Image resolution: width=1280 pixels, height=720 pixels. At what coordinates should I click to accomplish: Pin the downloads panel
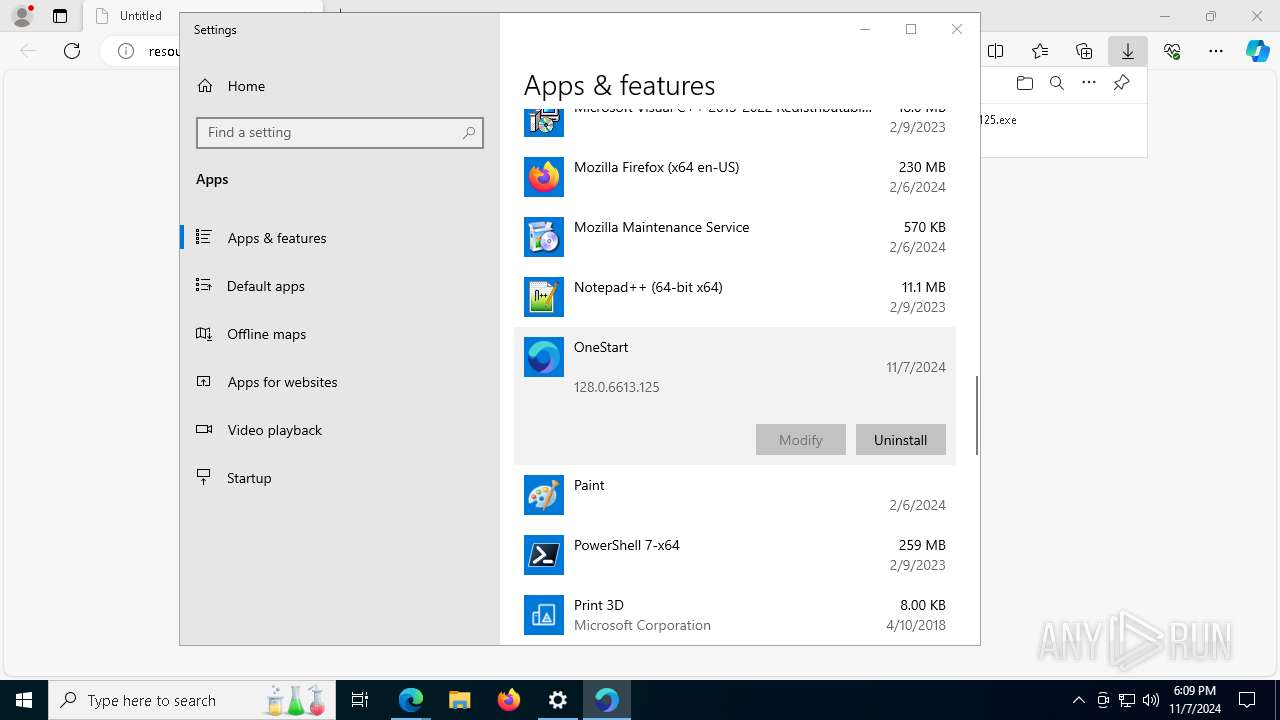pos(1122,83)
